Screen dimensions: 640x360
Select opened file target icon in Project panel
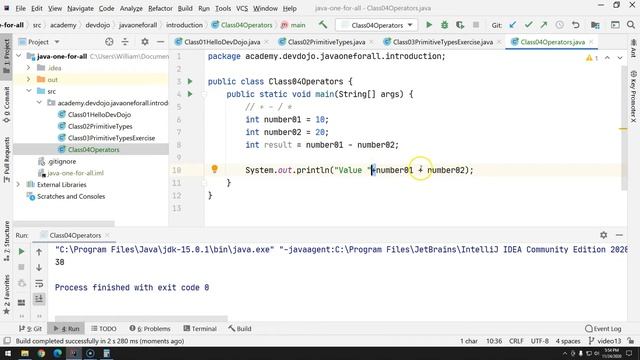pos(109,42)
